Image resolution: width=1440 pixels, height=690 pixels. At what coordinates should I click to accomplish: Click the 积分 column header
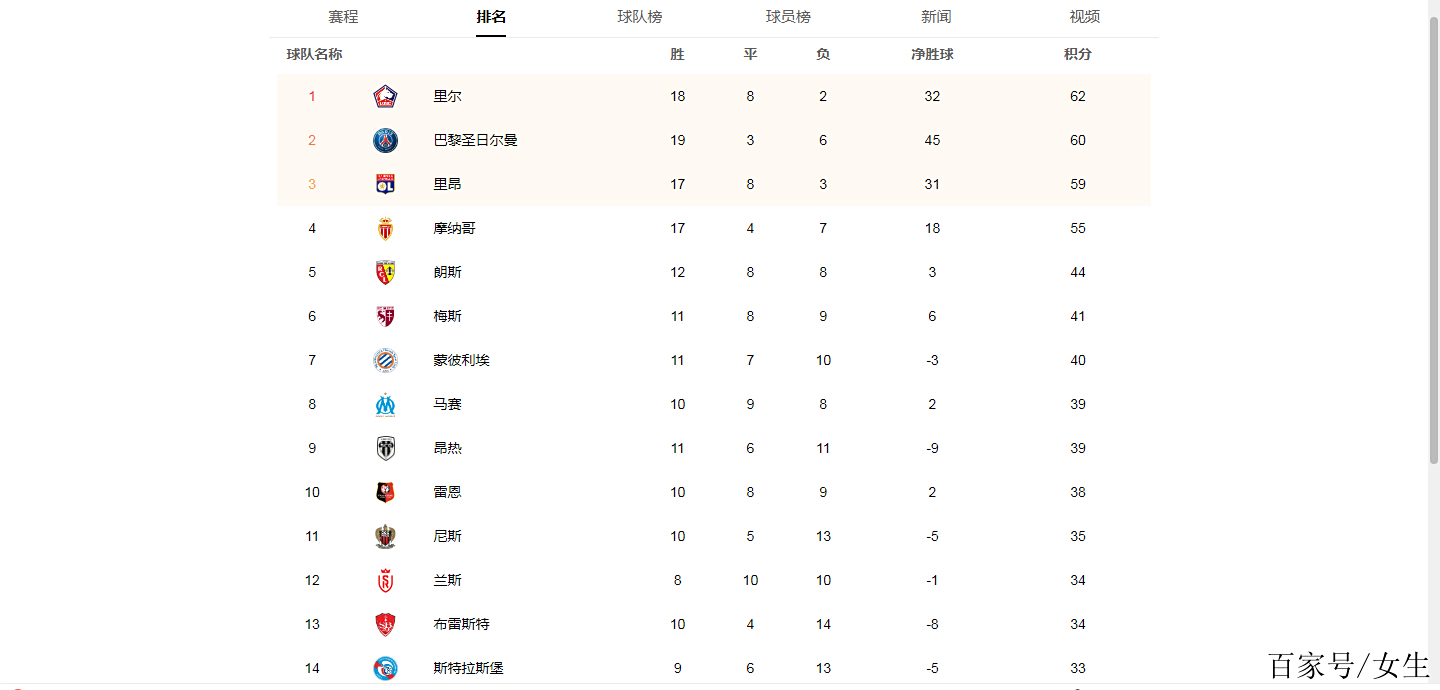[1077, 54]
